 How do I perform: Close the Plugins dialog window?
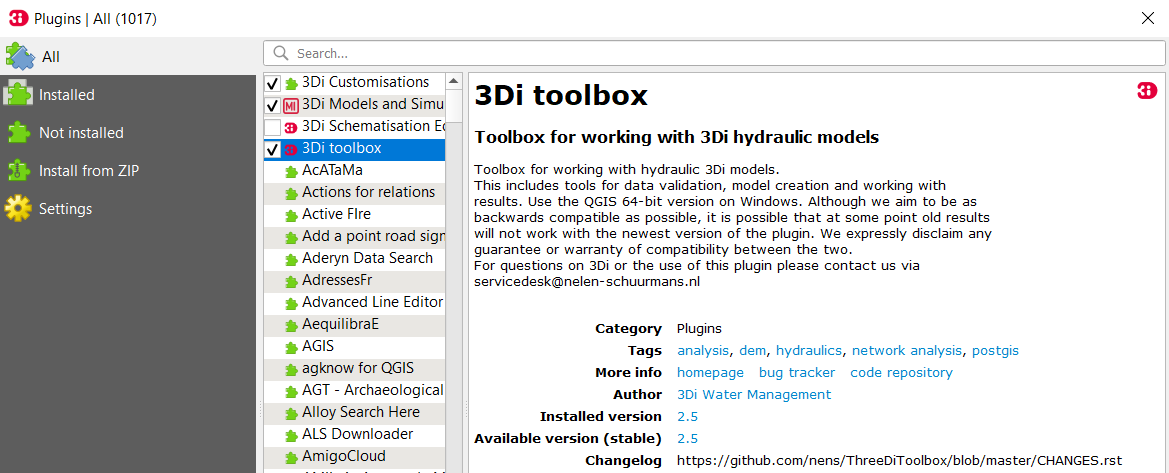coord(1148,18)
